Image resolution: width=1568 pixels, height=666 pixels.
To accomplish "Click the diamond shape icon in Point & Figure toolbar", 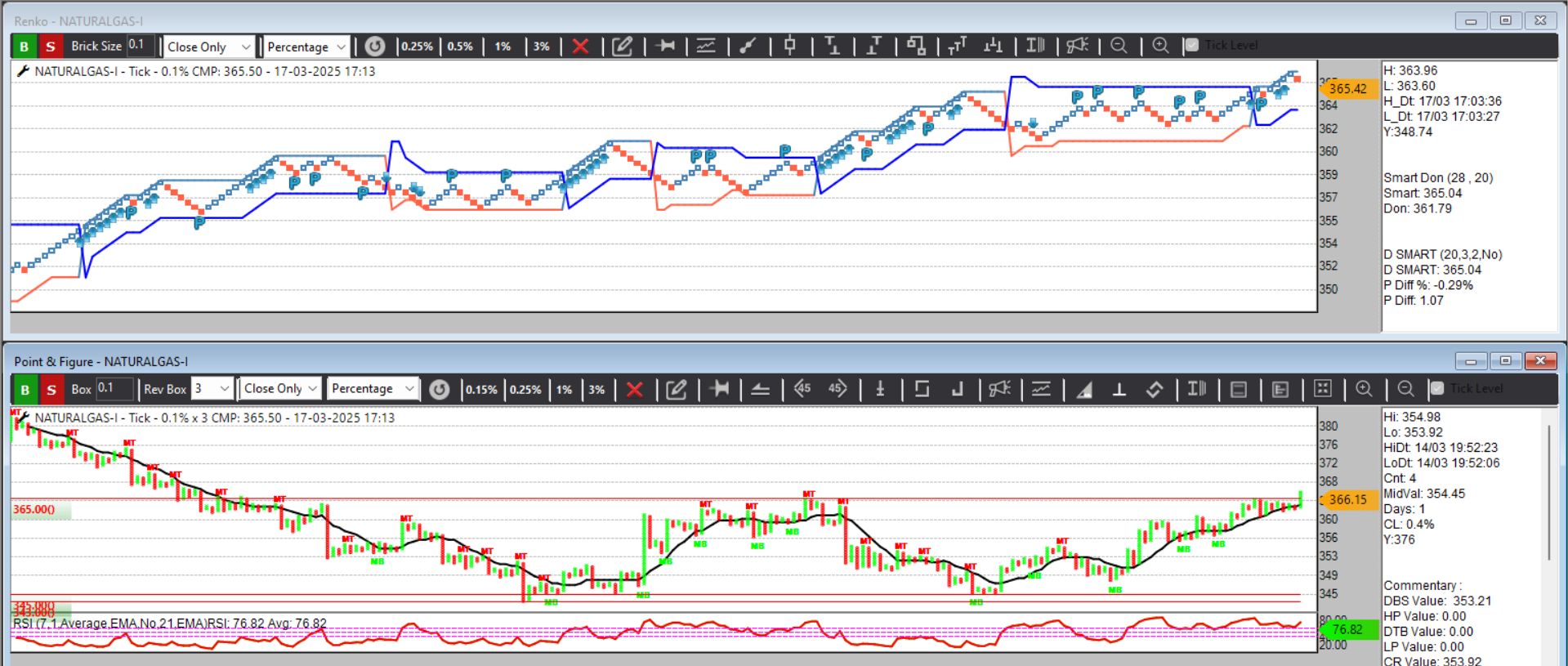I will [x=1155, y=390].
